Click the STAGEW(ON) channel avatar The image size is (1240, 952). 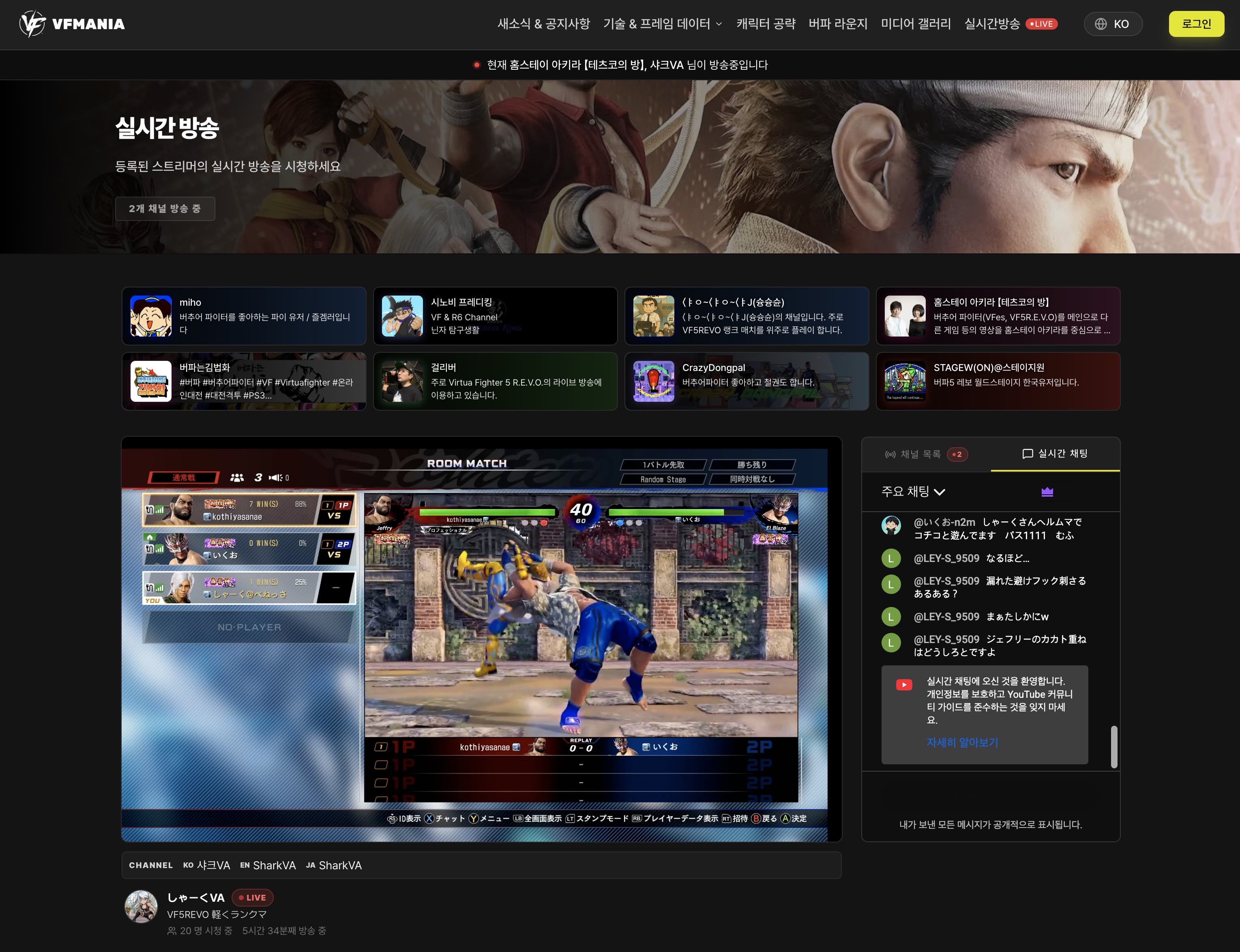tap(905, 382)
